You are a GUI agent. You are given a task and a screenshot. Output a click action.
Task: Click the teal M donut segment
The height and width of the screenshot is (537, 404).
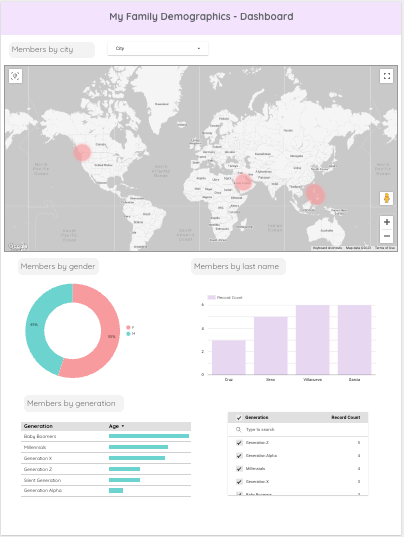[35, 325]
